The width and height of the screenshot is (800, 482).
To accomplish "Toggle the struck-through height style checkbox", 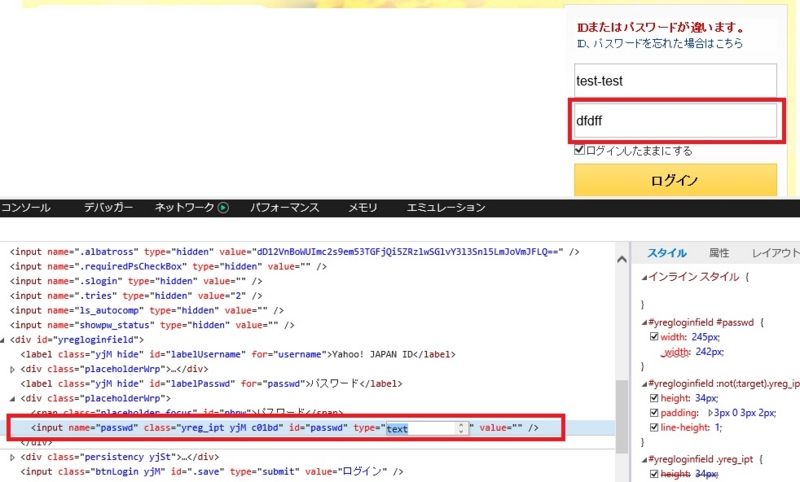I will tap(654, 474).
